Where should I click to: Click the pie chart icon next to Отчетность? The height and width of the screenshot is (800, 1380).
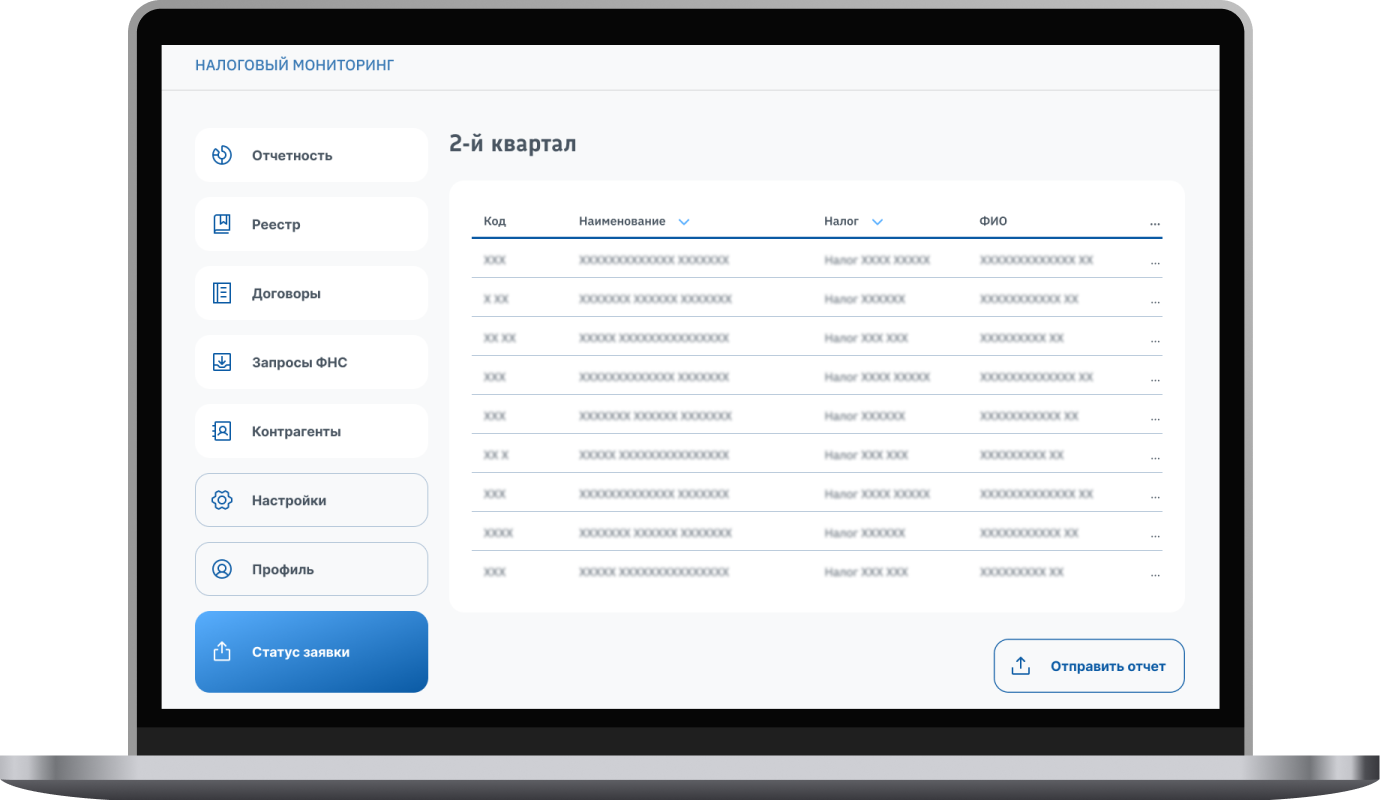(222, 155)
